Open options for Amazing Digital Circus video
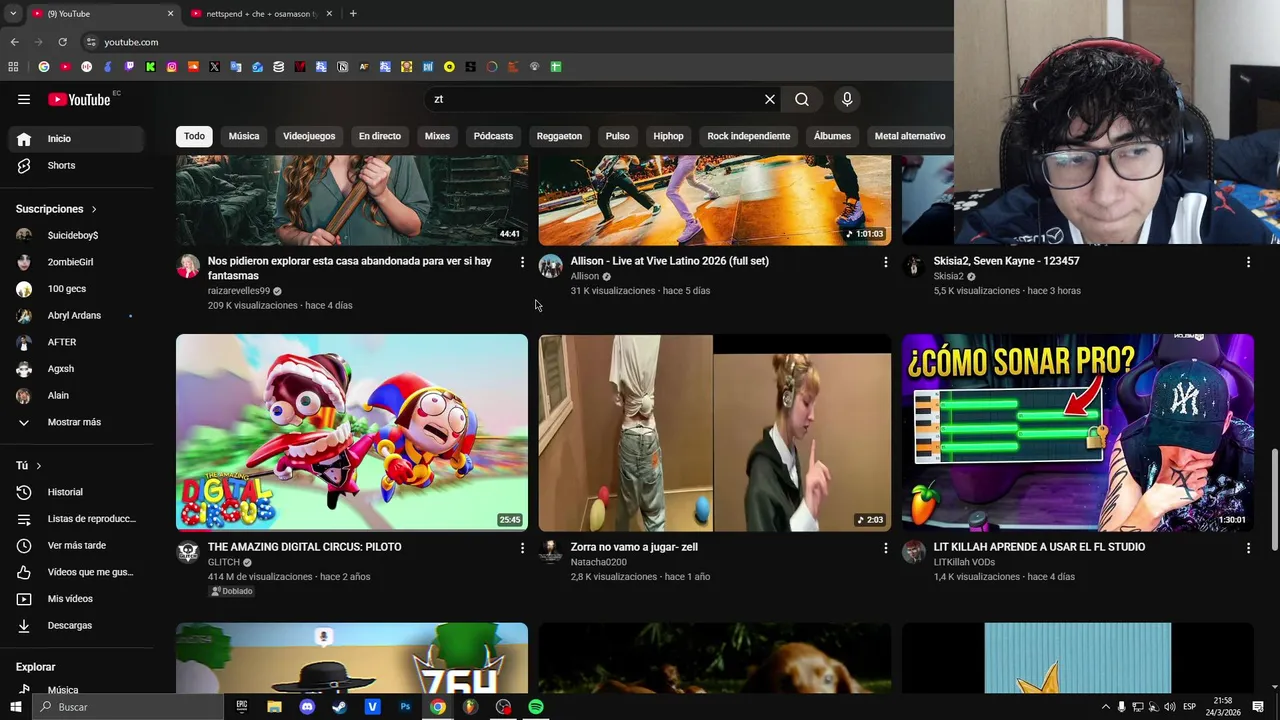This screenshot has width=1280, height=720. click(522, 548)
